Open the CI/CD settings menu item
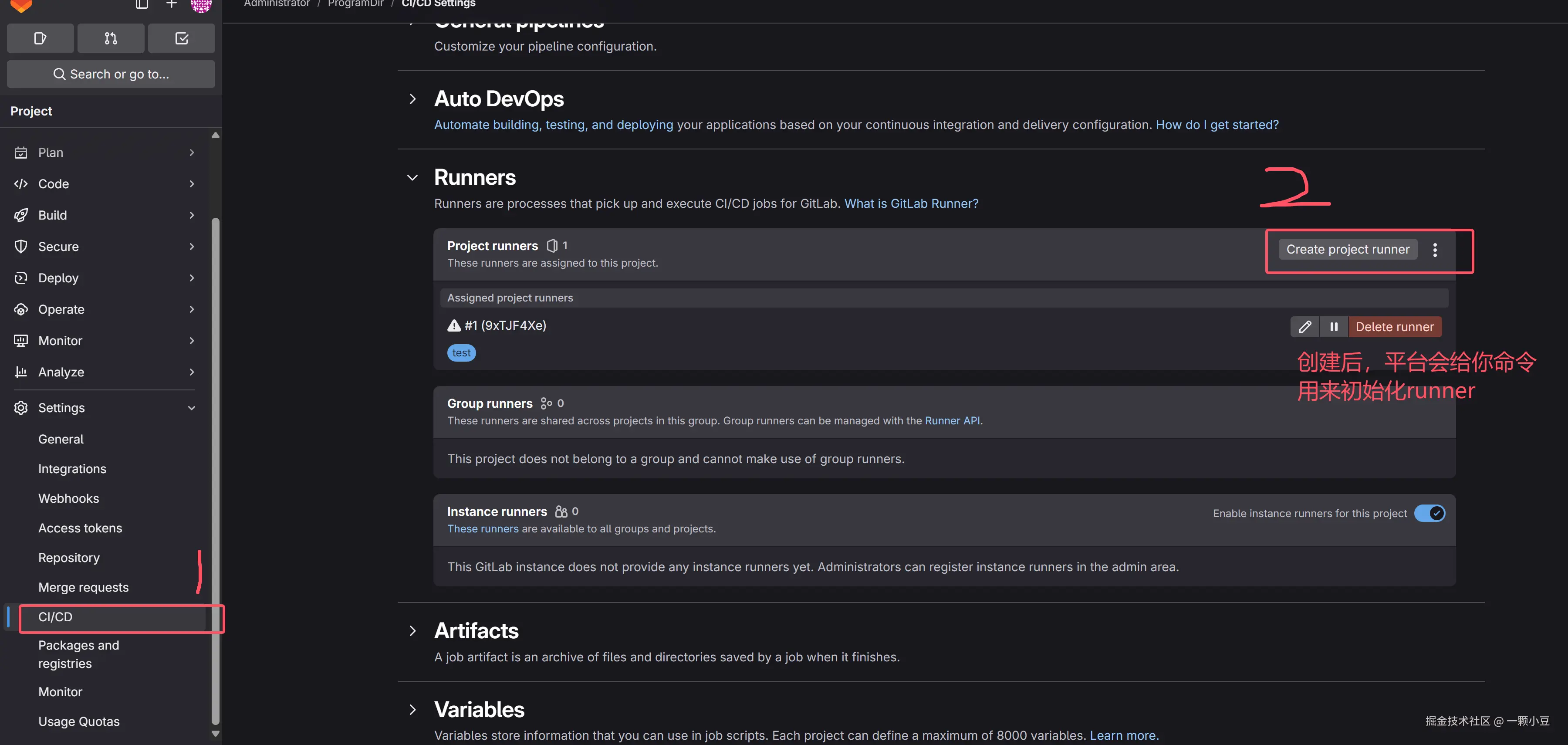 (x=55, y=617)
